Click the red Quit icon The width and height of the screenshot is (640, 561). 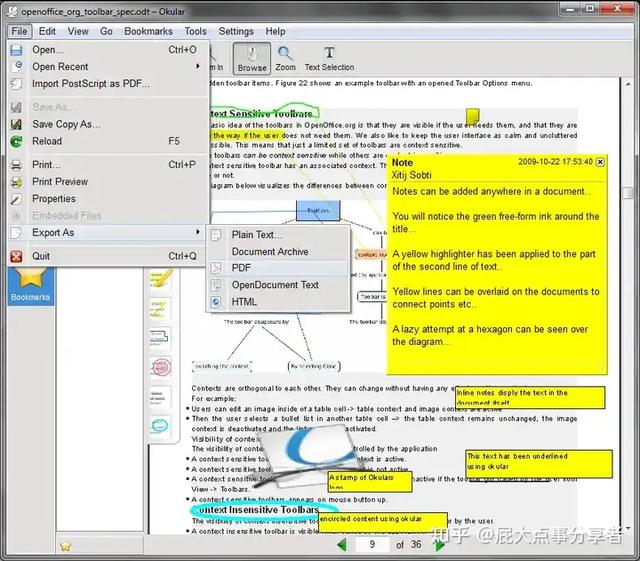tap(16, 256)
